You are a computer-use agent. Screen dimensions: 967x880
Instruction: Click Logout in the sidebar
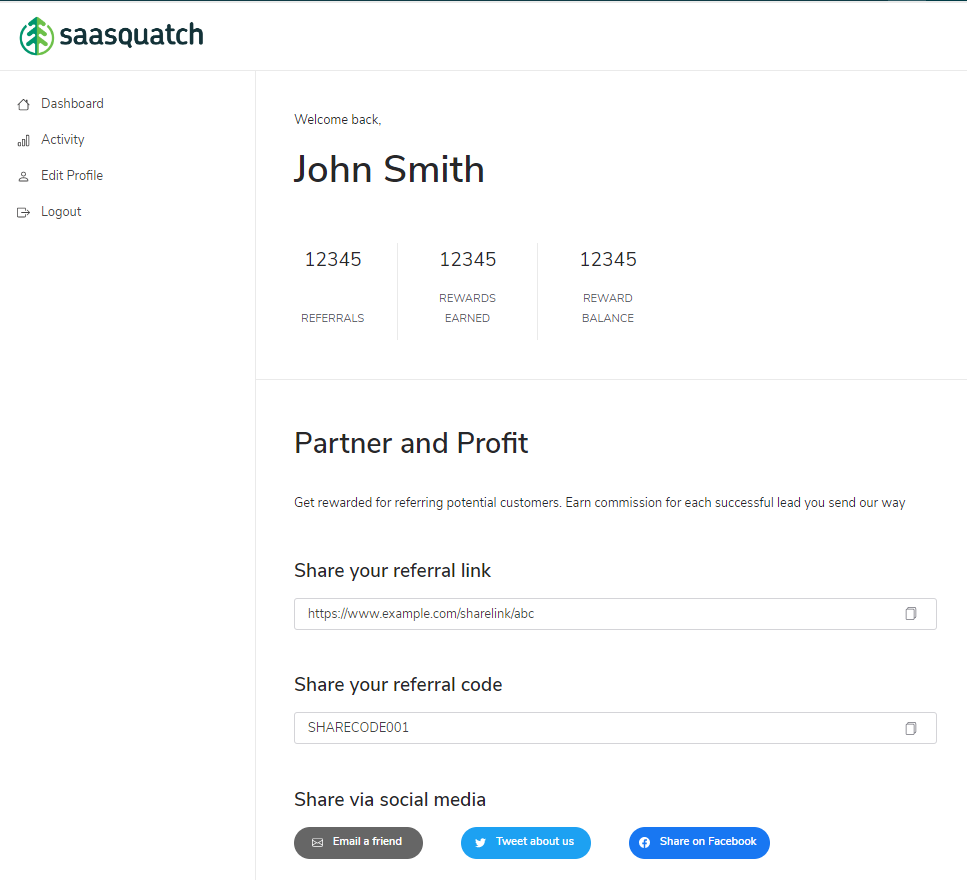click(61, 211)
